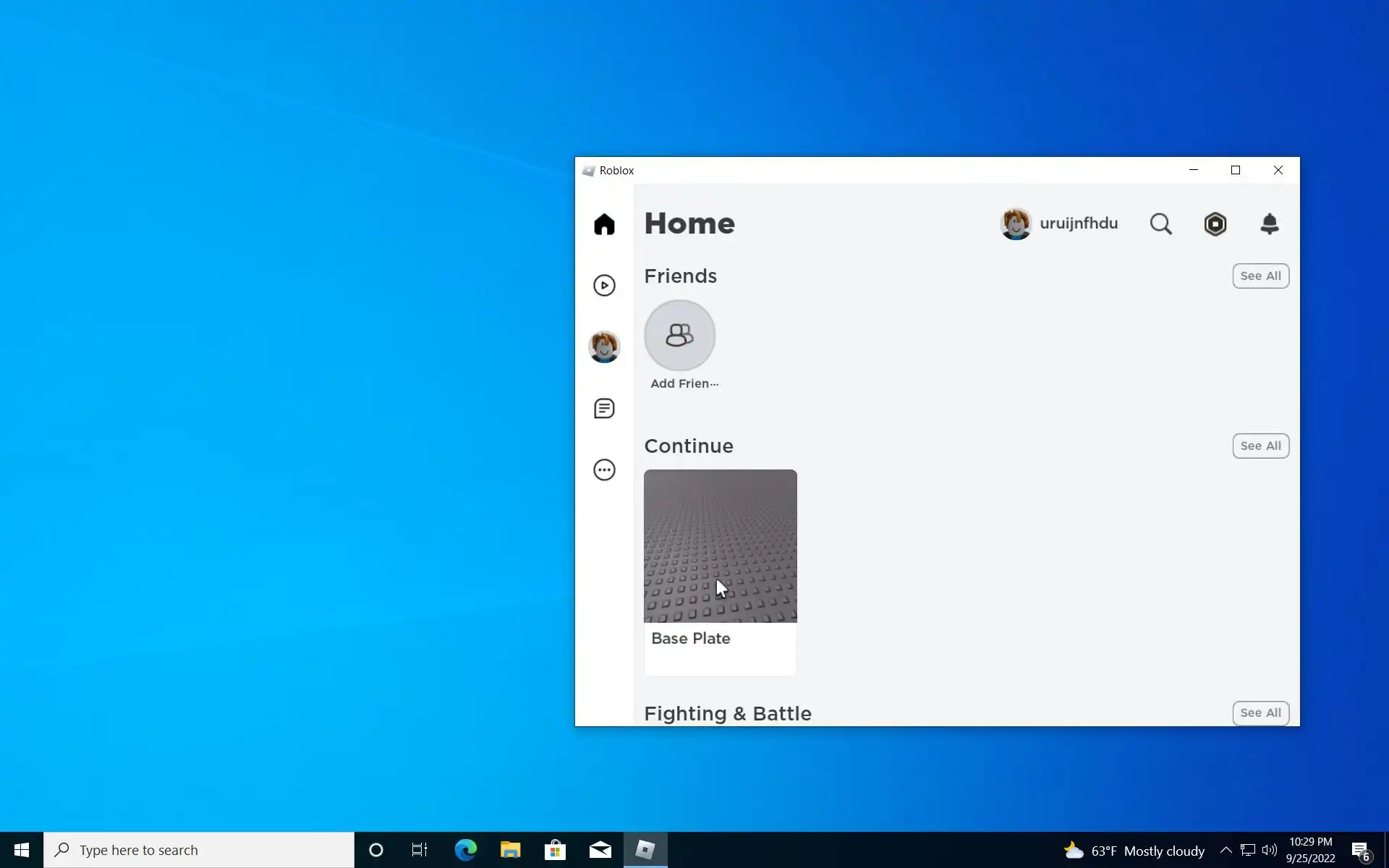Screen dimensions: 1389x868
Task: Open the notifications bell icon
Action: point(1270,224)
